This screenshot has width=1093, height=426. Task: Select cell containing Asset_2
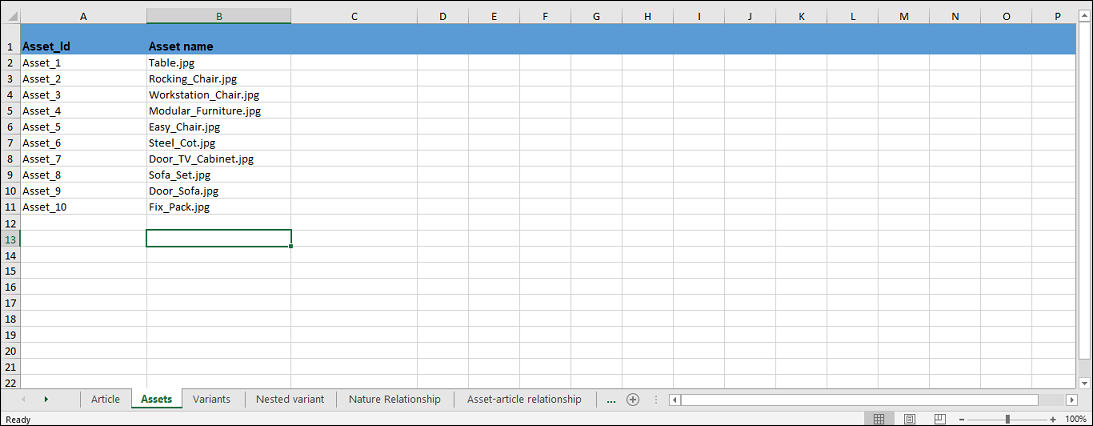(x=84, y=79)
